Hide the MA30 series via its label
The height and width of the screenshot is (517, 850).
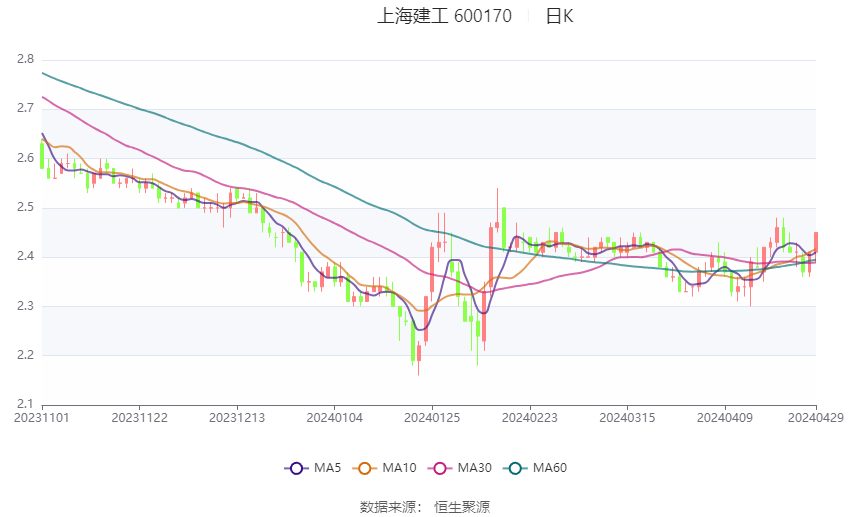(x=474, y=468)
